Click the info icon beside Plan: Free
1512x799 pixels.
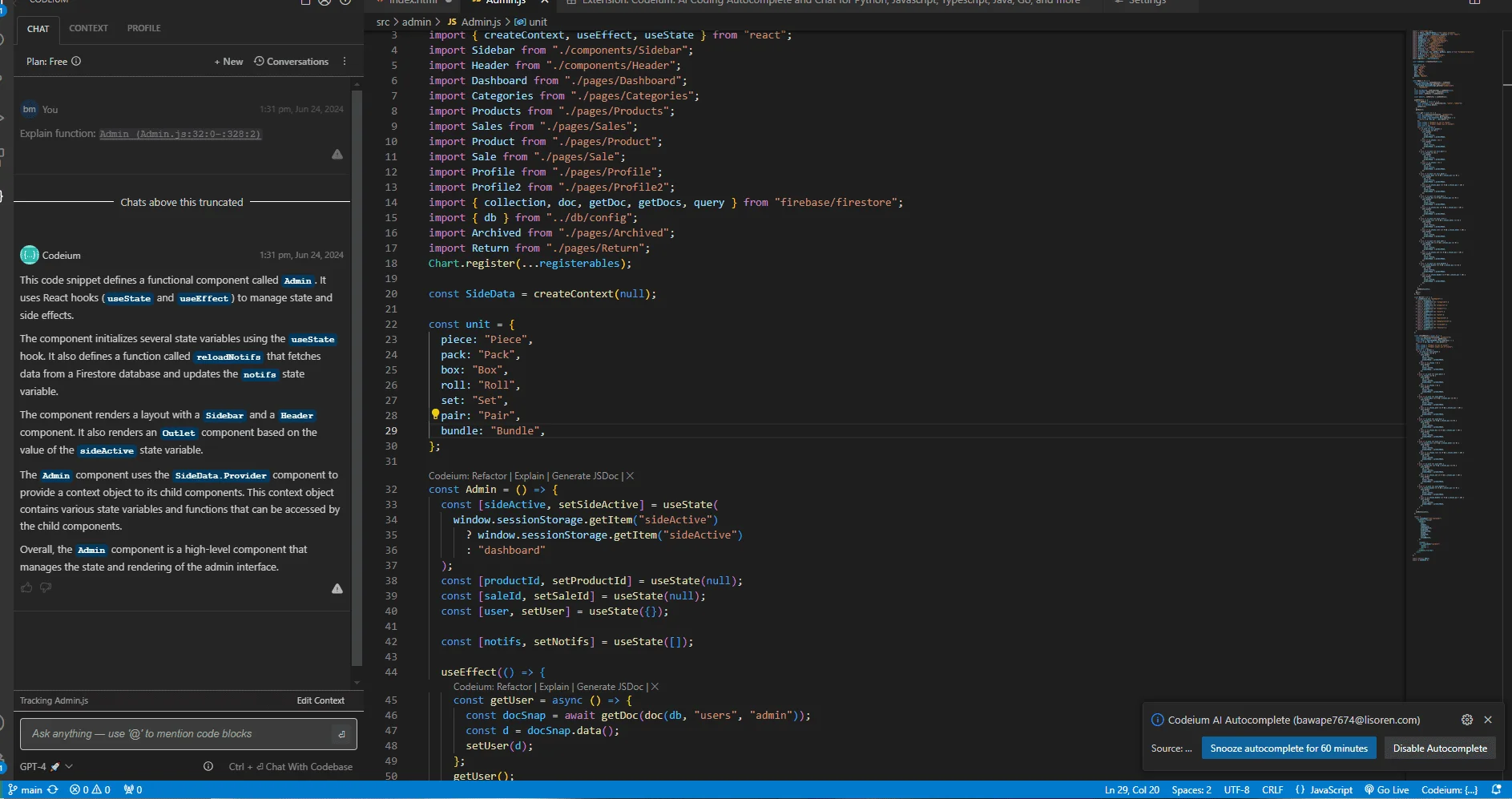76,62
